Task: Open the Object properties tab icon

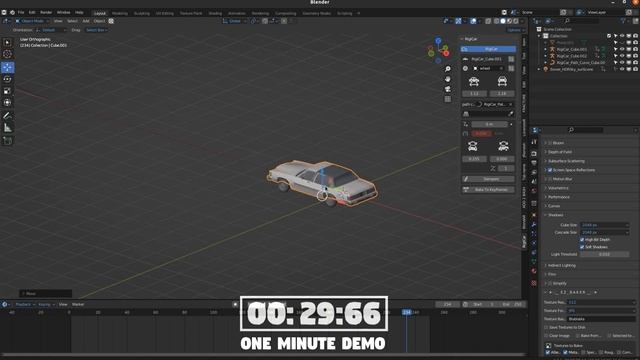Action: tap(534, 215)
